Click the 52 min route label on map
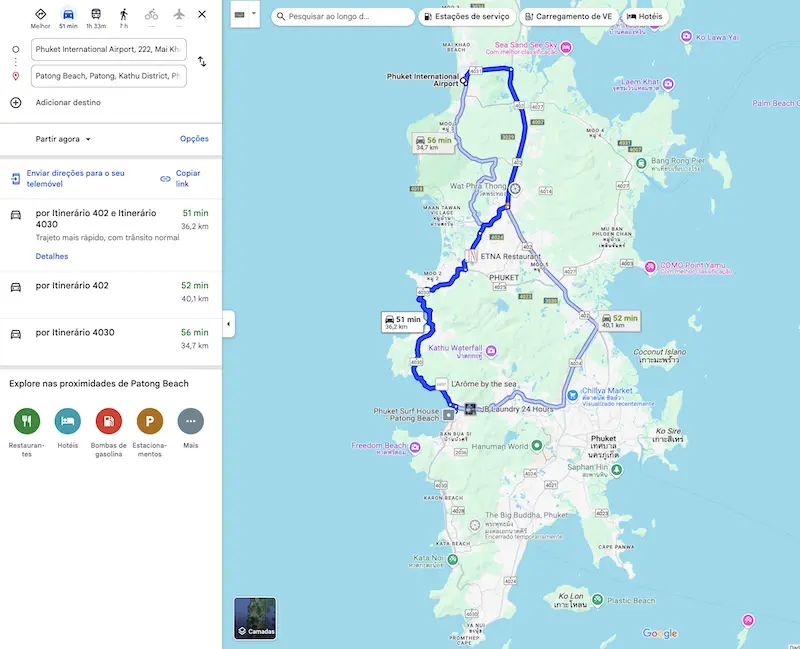This screenshot has width=800, height=649. click(x=620, y=321)
